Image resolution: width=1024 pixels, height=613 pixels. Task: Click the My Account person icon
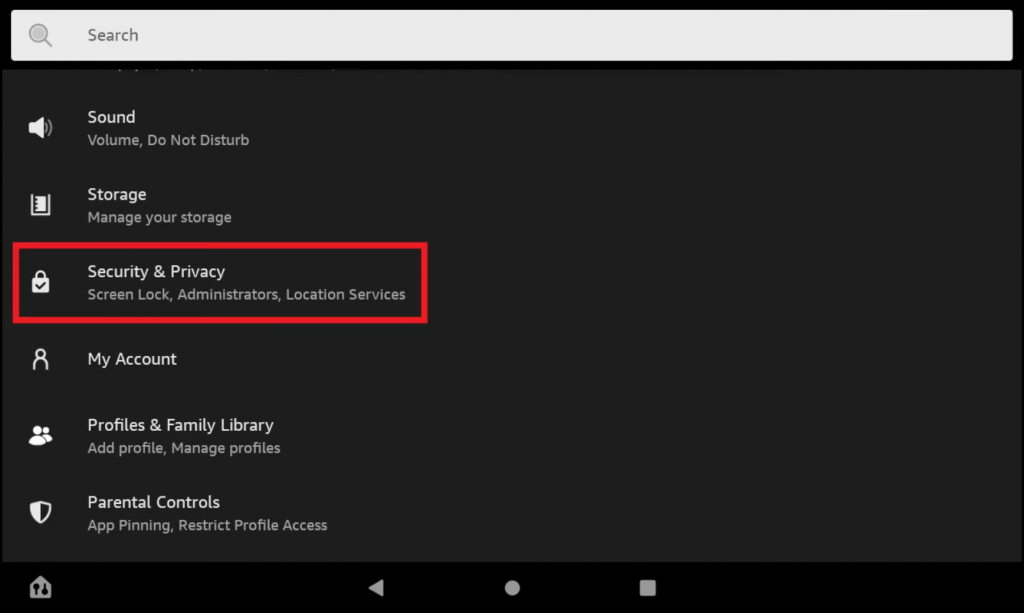pyautogui.click(x=40, y=359)
